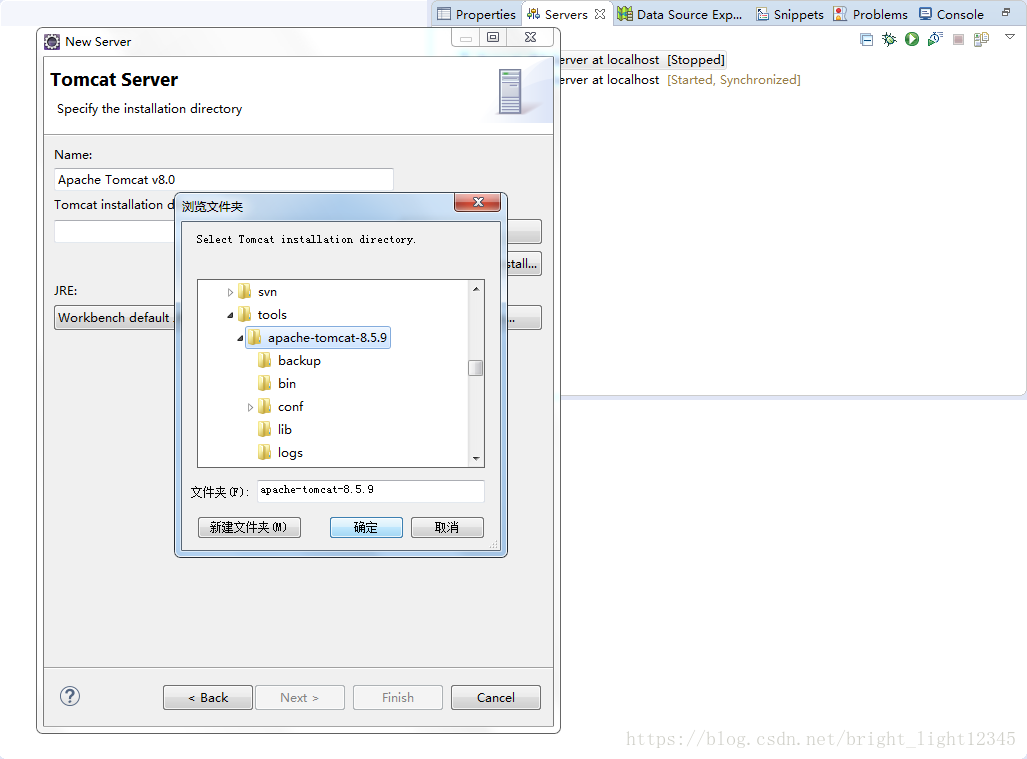Select the Started, Synchronized server entry
This screenshot has height=759, width=1027.
click(681, 80)
